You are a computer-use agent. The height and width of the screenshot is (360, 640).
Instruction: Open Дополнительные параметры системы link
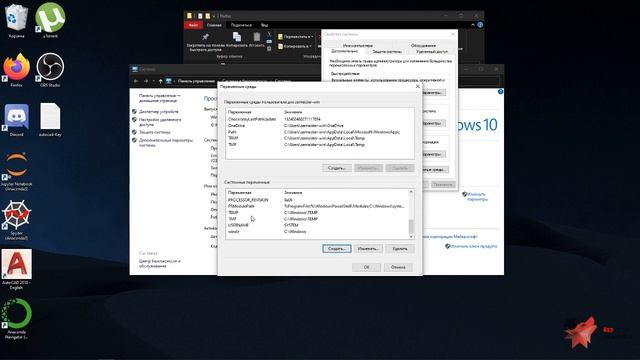166,142
